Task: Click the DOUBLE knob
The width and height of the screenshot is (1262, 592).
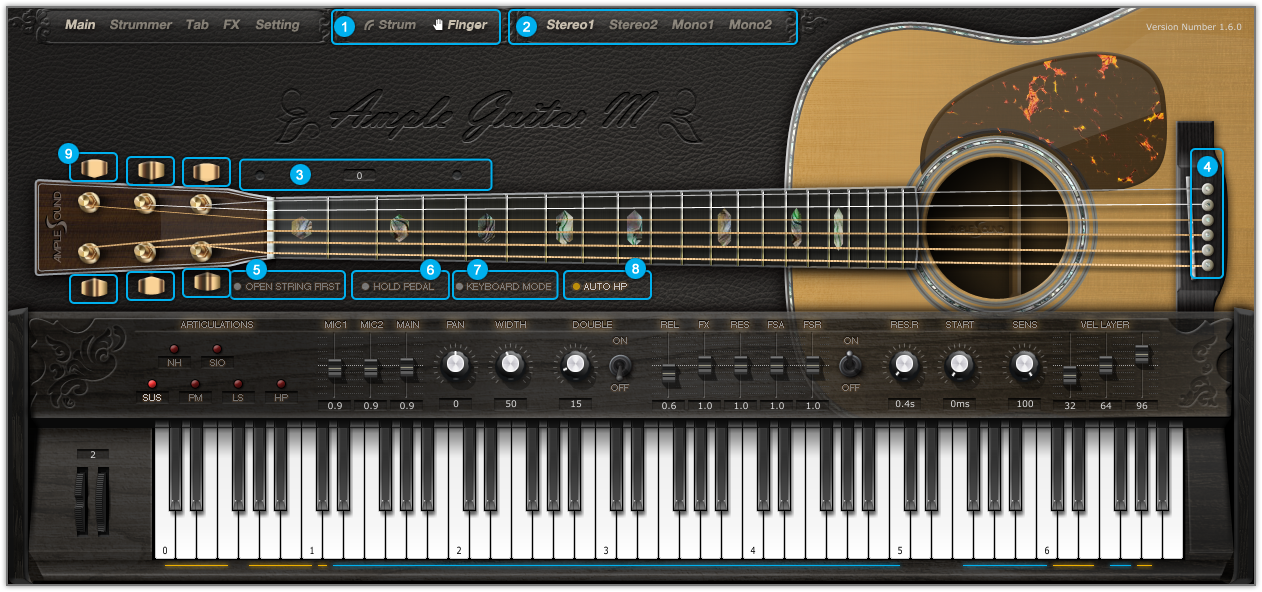Action: (574, 364)
